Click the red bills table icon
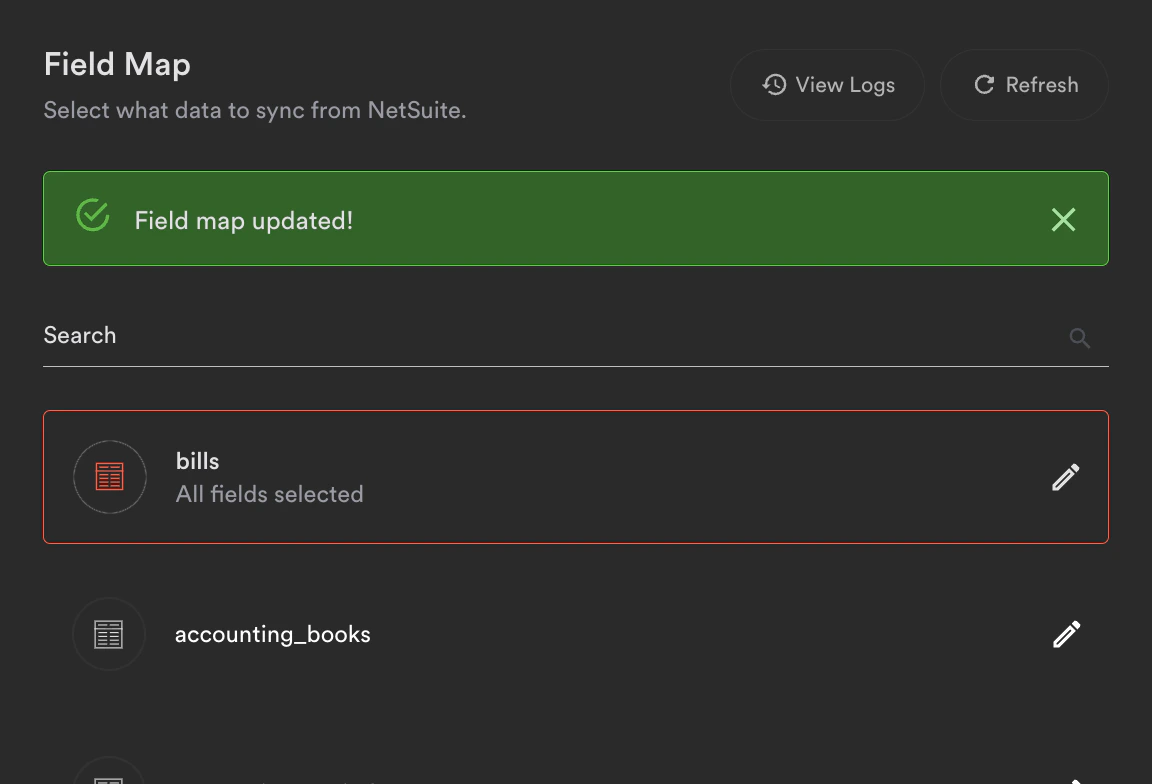 coord(109,477)
